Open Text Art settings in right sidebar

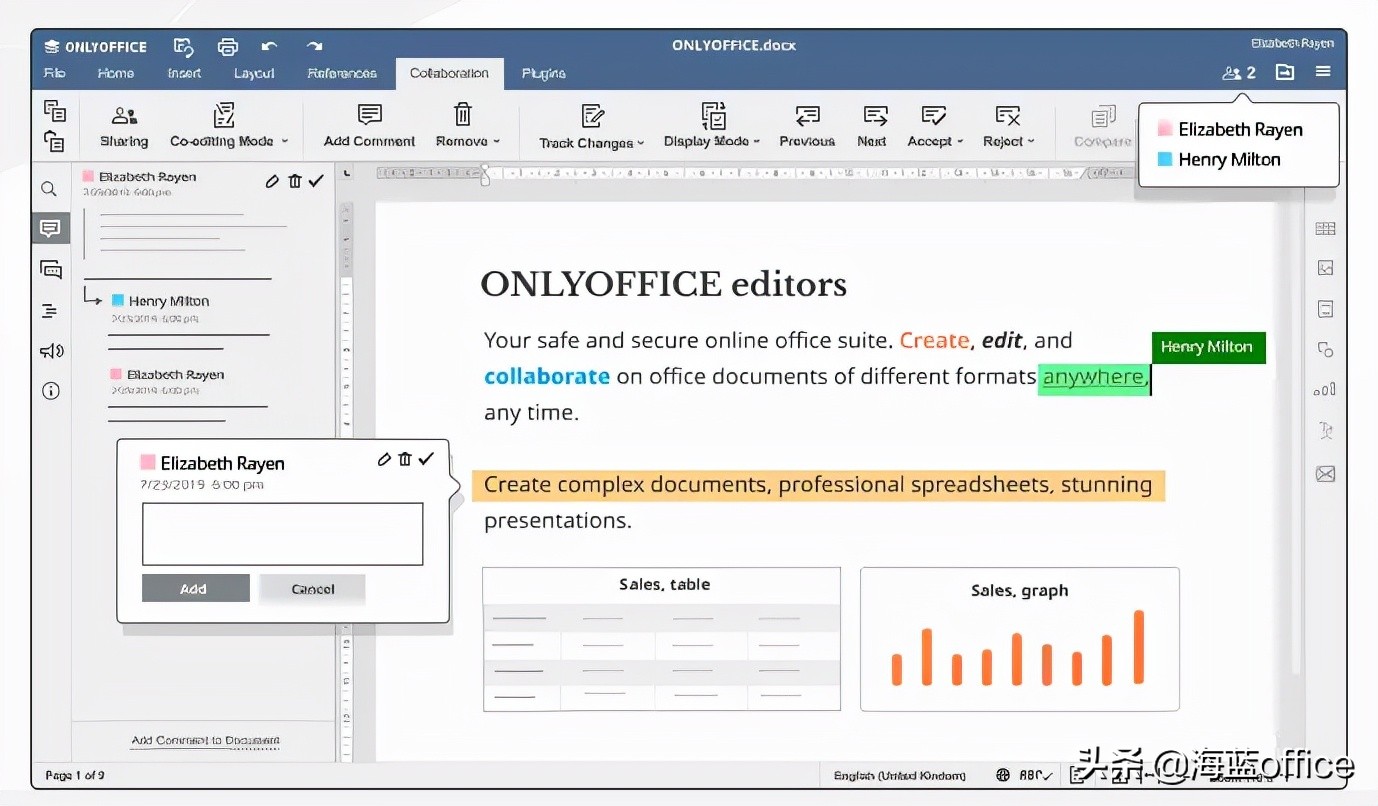tap(1326, 431)
